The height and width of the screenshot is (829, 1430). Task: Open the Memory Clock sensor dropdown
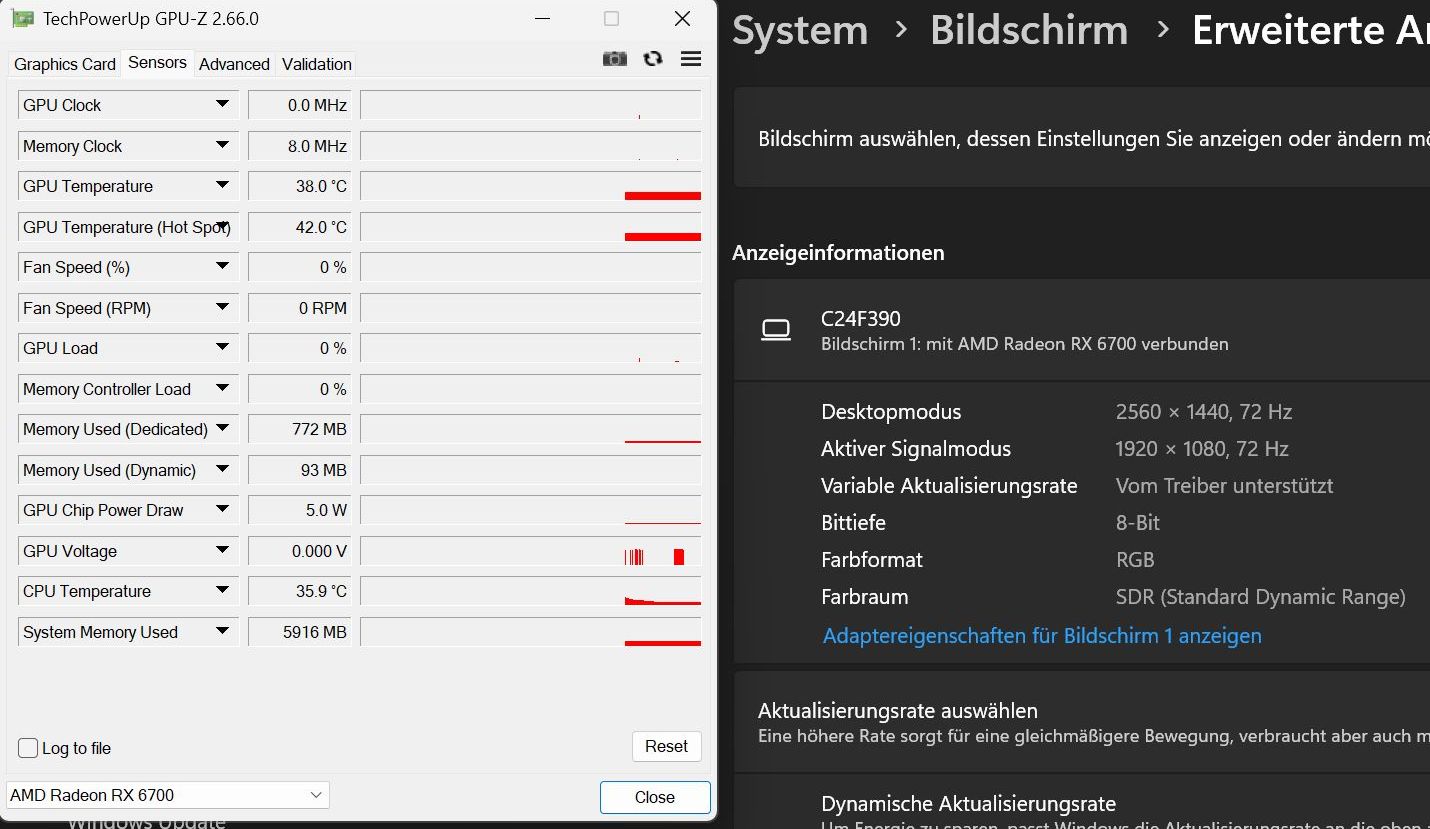click(x=222, y=146)
